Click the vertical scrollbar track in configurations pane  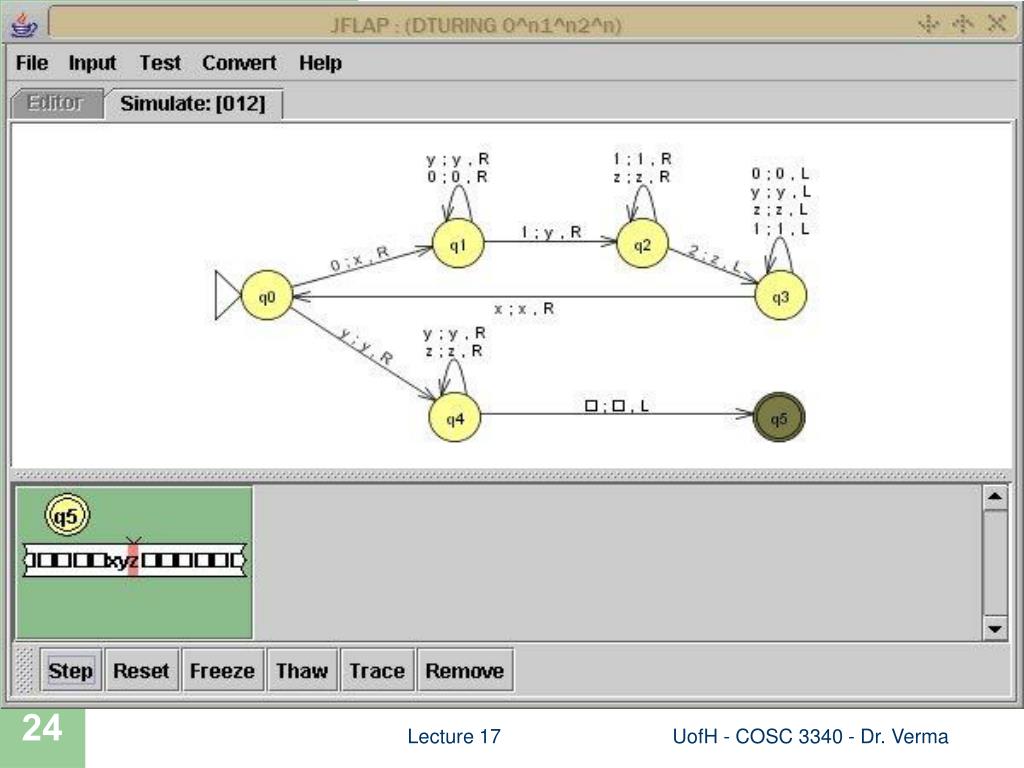click(995, 563)
